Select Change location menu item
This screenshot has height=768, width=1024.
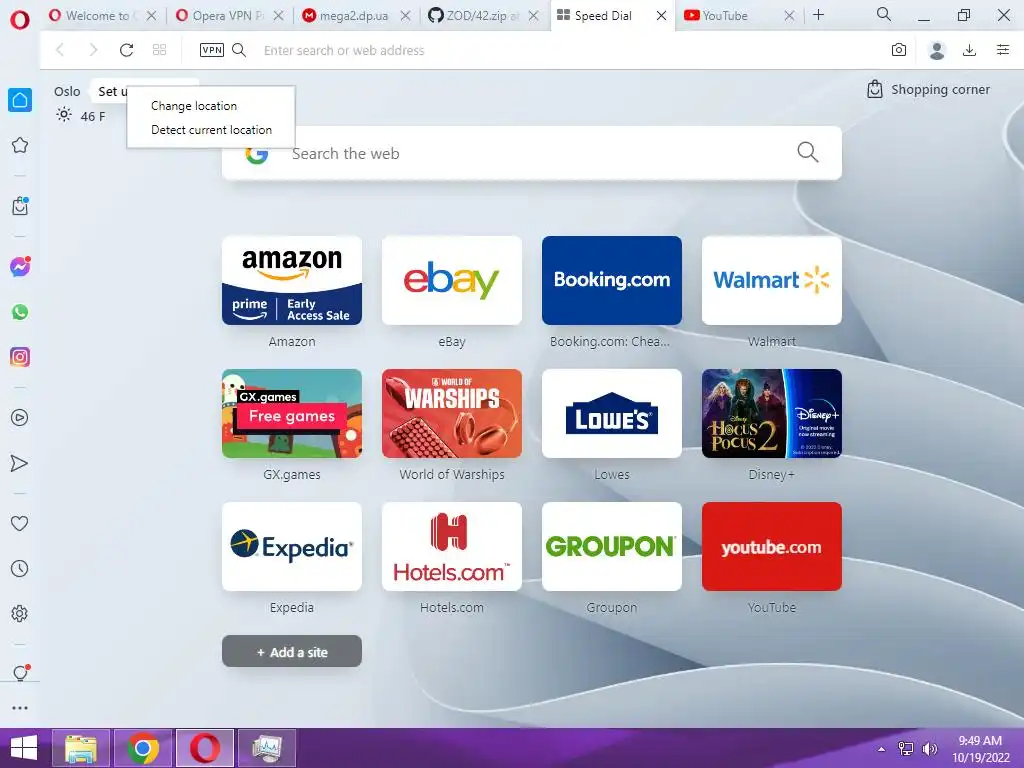(194, 106)
